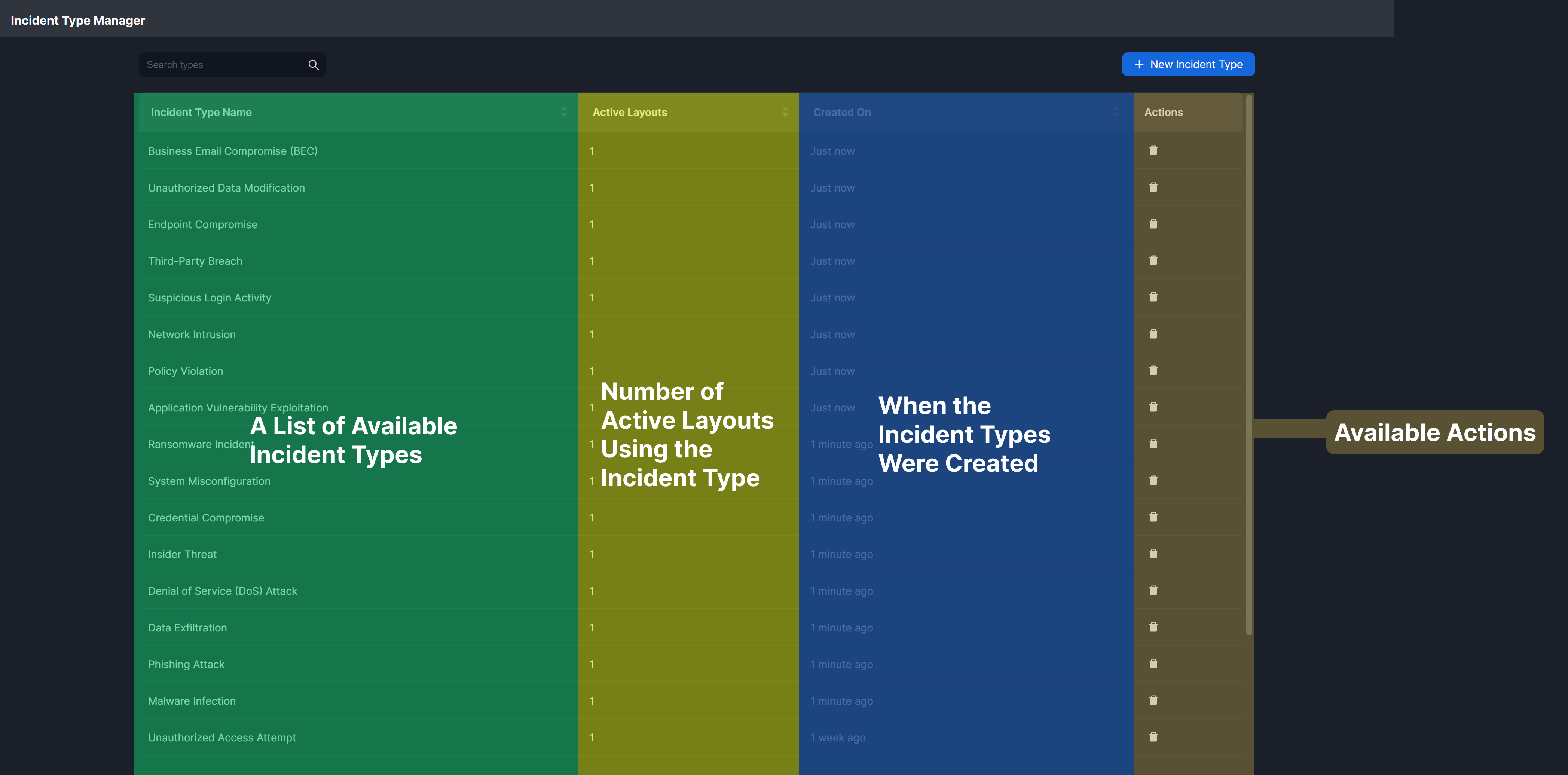This screenshot has height=775, width=1568.
Task: Delete the Endpoint Compromise incident type
Action: click(x=1153, y=224)
